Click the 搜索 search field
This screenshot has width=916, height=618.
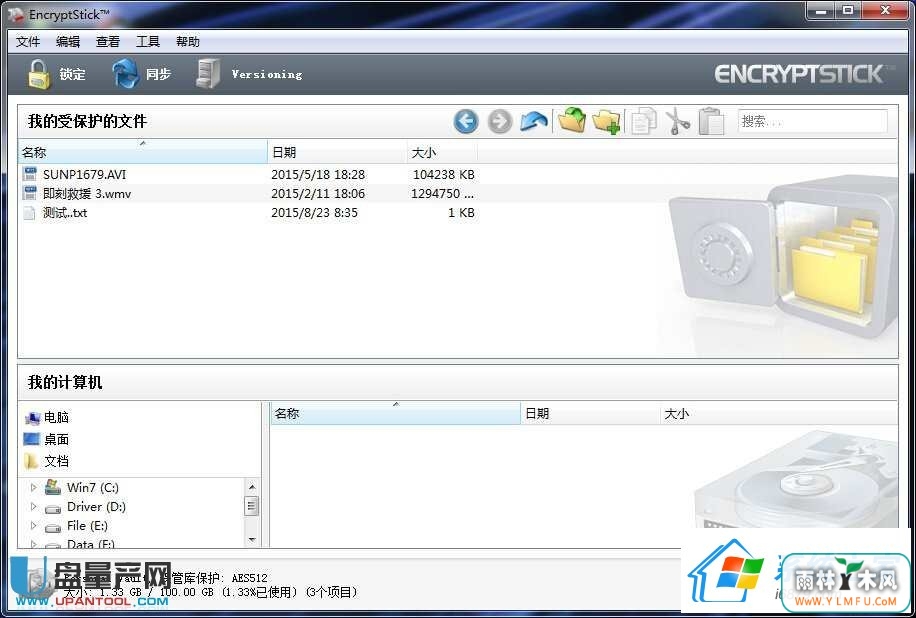point(813,121)
